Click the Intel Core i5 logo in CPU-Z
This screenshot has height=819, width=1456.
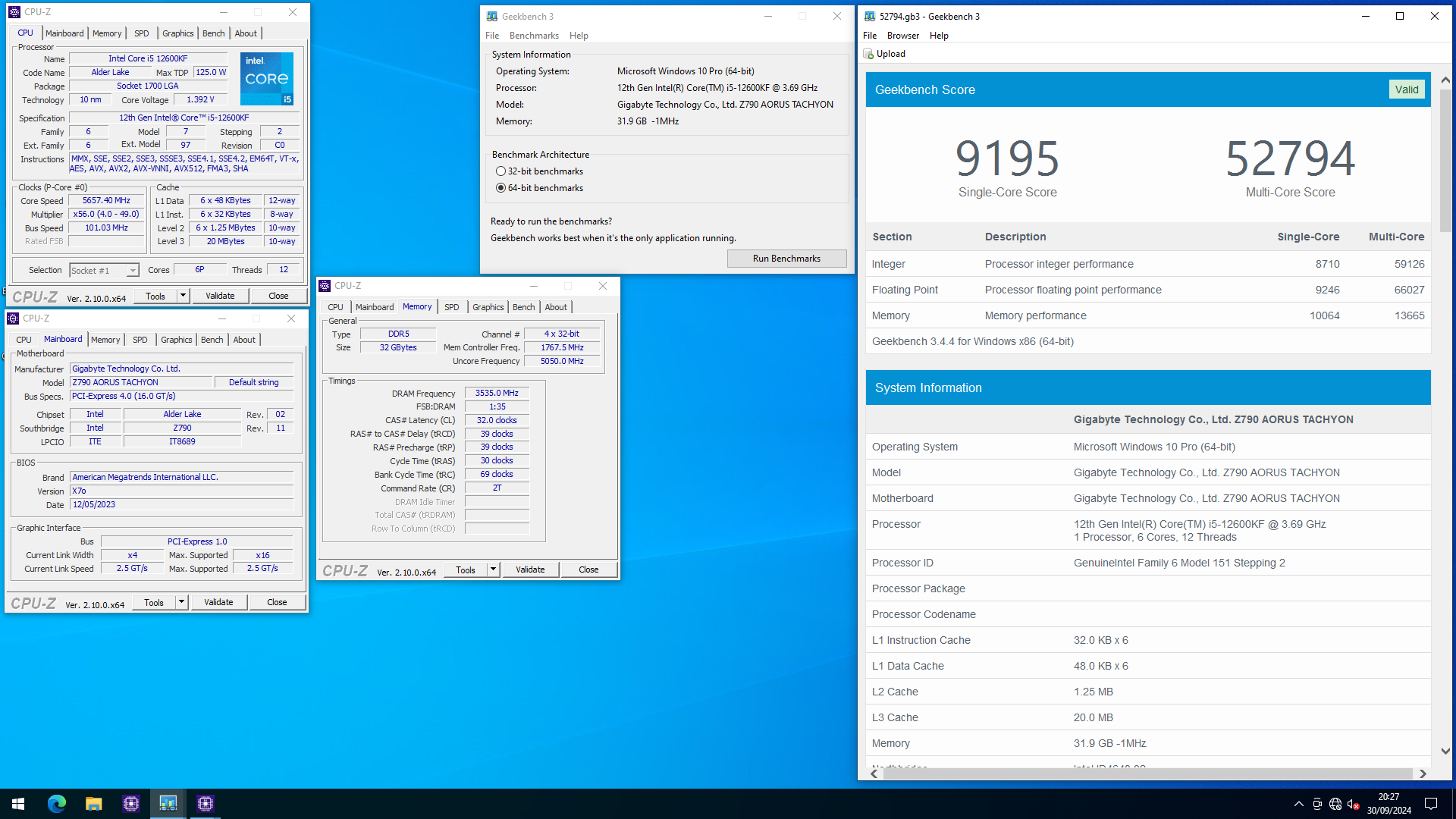pos(267,79)
